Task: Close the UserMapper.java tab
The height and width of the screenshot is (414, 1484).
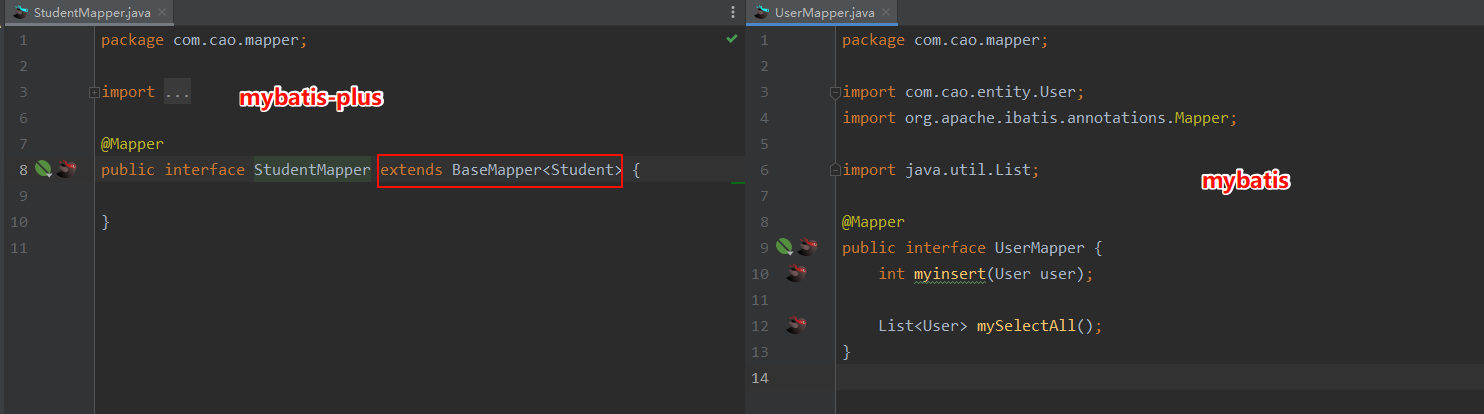Action: click(x=885, y=13)
